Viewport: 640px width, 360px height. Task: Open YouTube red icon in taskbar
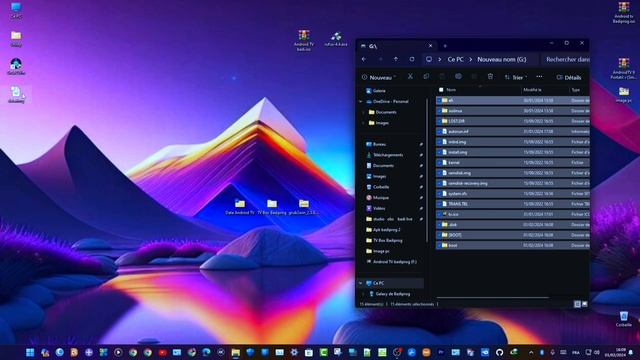[x=162, y=352]
